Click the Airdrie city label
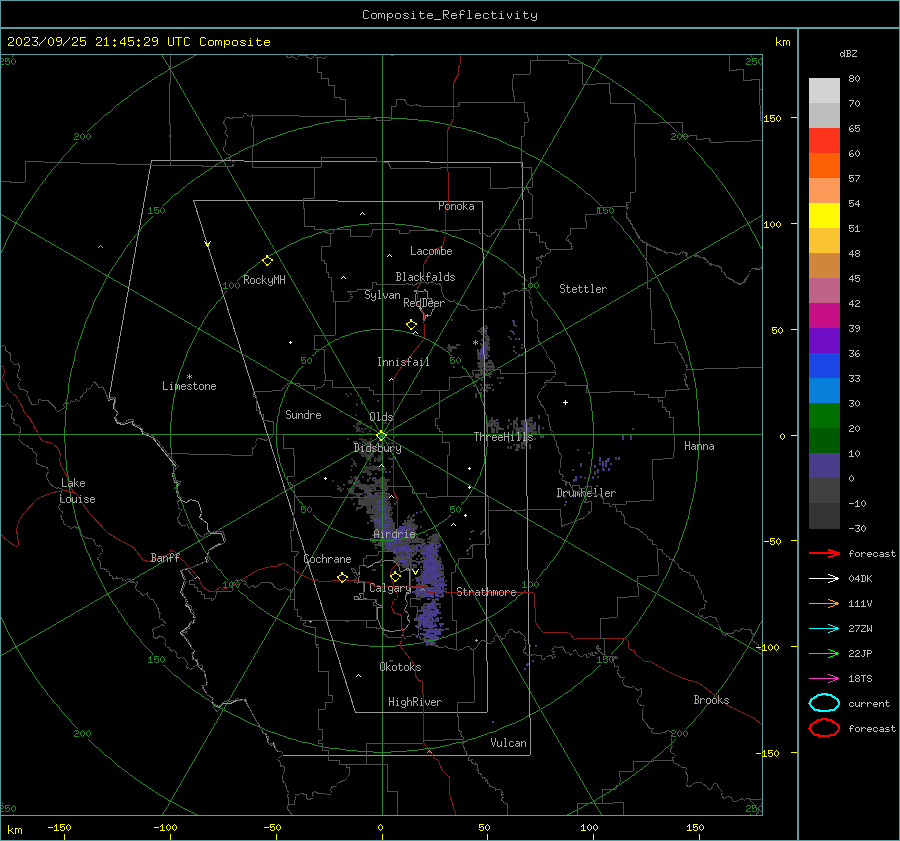900x841 pixels. (x=394, y=534)
